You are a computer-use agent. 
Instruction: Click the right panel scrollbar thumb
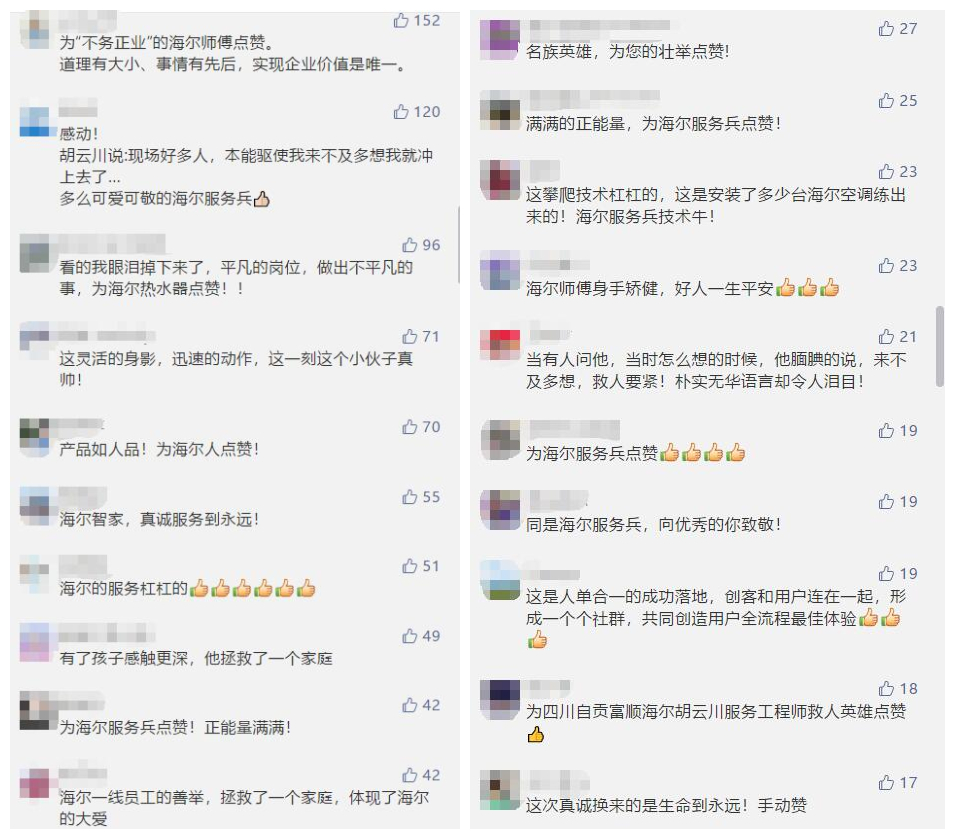[940, 346]
